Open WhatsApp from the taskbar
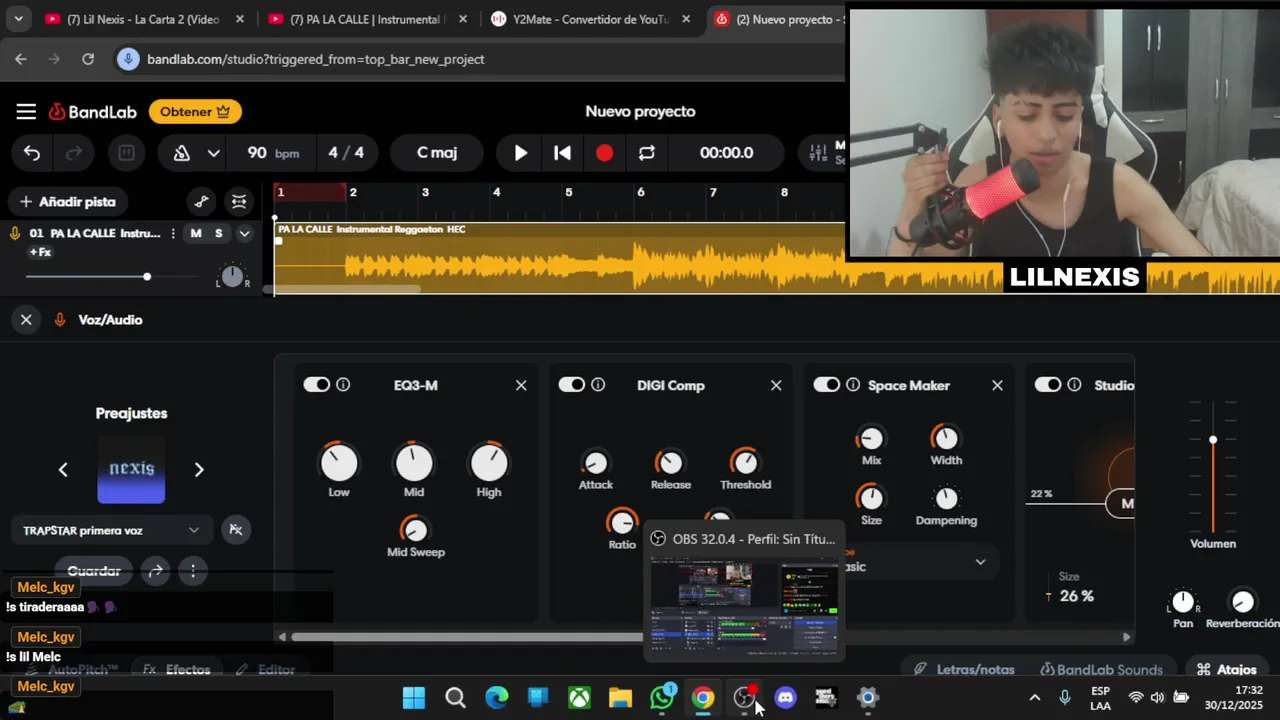The image size is (1280, 720). coord(662,698)
